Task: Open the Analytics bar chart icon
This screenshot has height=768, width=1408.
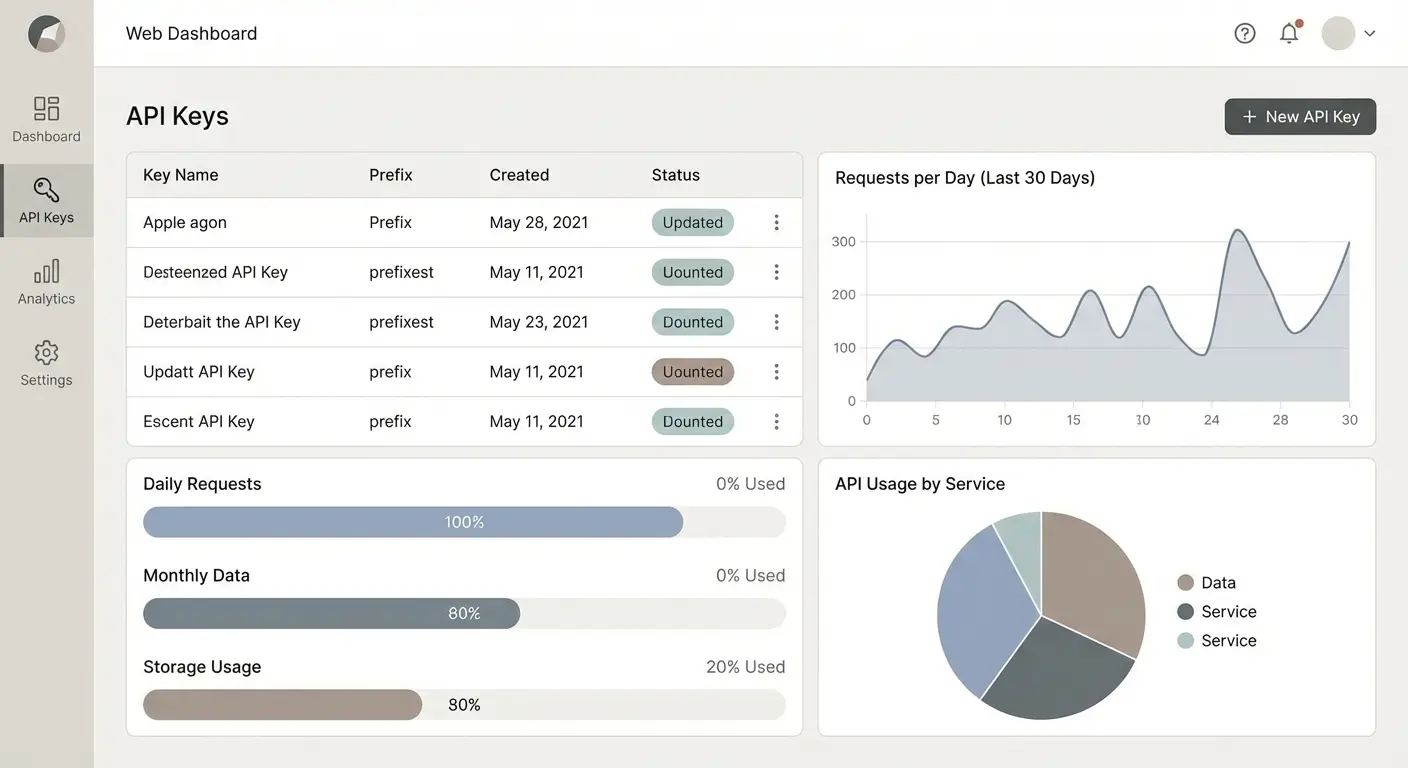Action: (47, 271)
